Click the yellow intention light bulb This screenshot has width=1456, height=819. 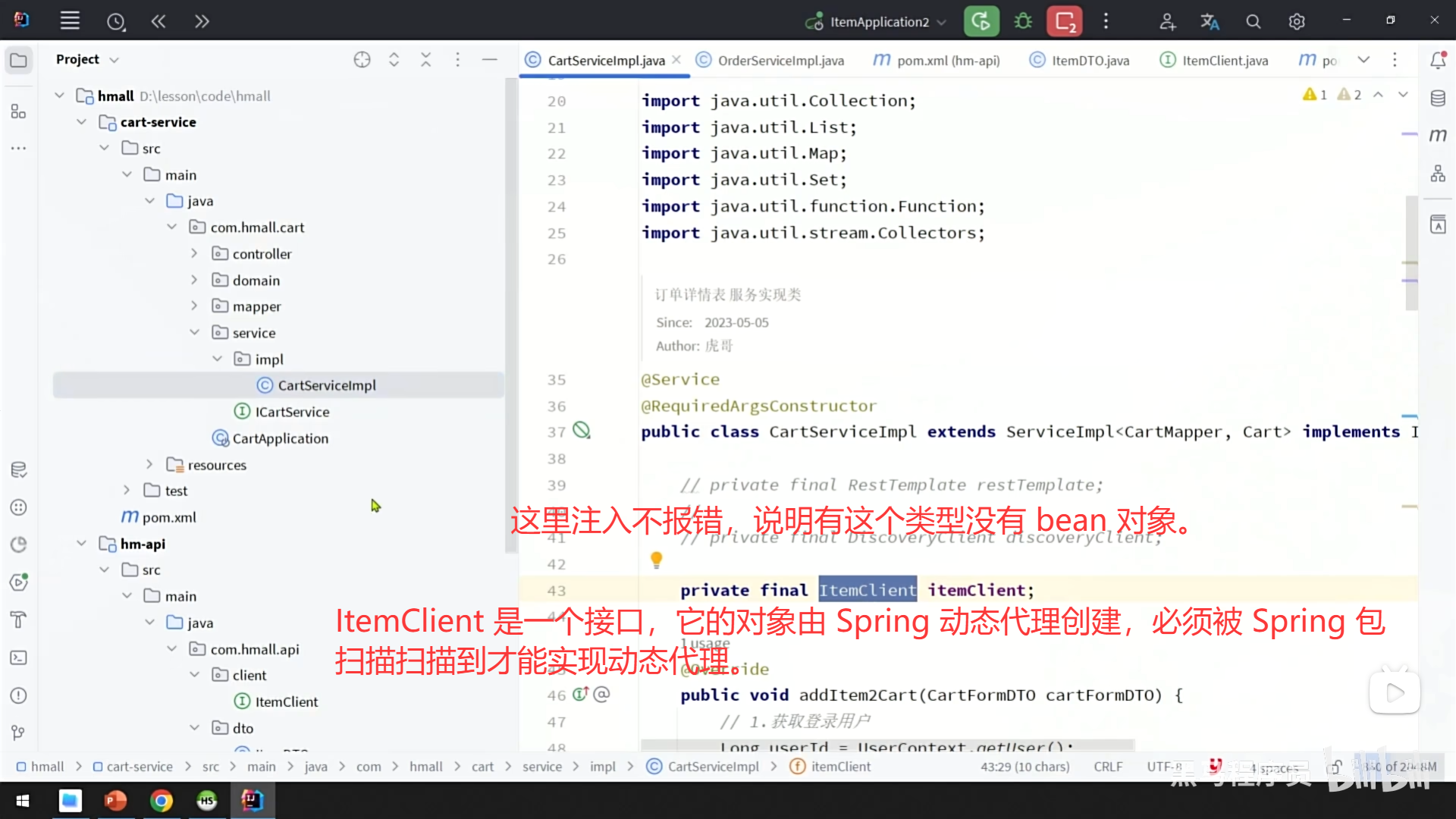(657, 560)
